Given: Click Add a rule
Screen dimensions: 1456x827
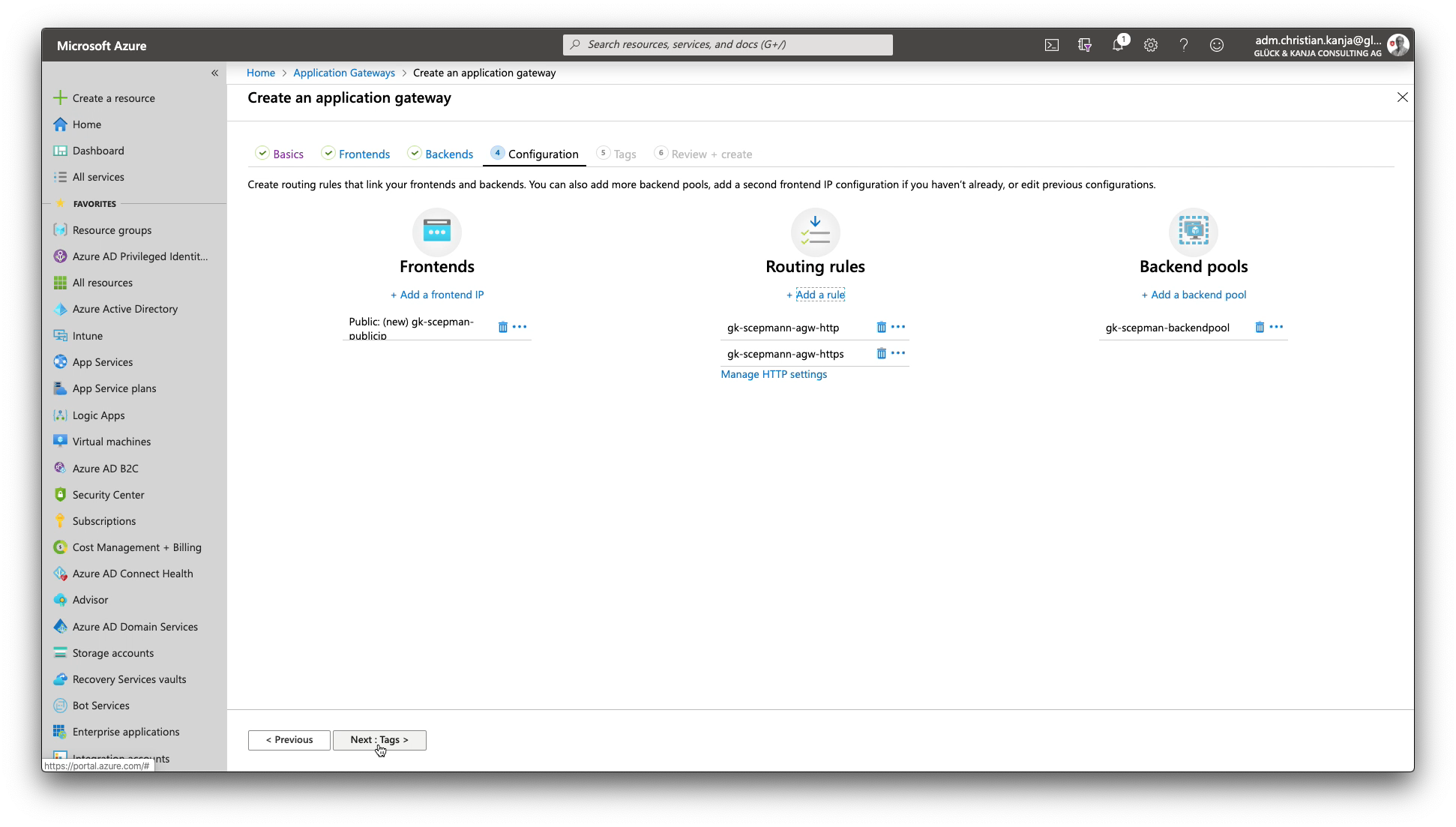Looking at the screenshot, I should (816, 295).
